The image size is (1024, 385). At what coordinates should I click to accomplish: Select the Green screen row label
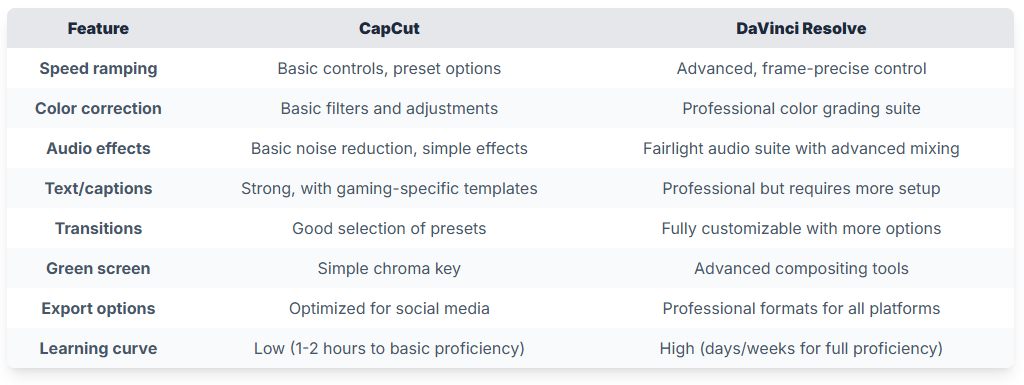click(98, 268)
